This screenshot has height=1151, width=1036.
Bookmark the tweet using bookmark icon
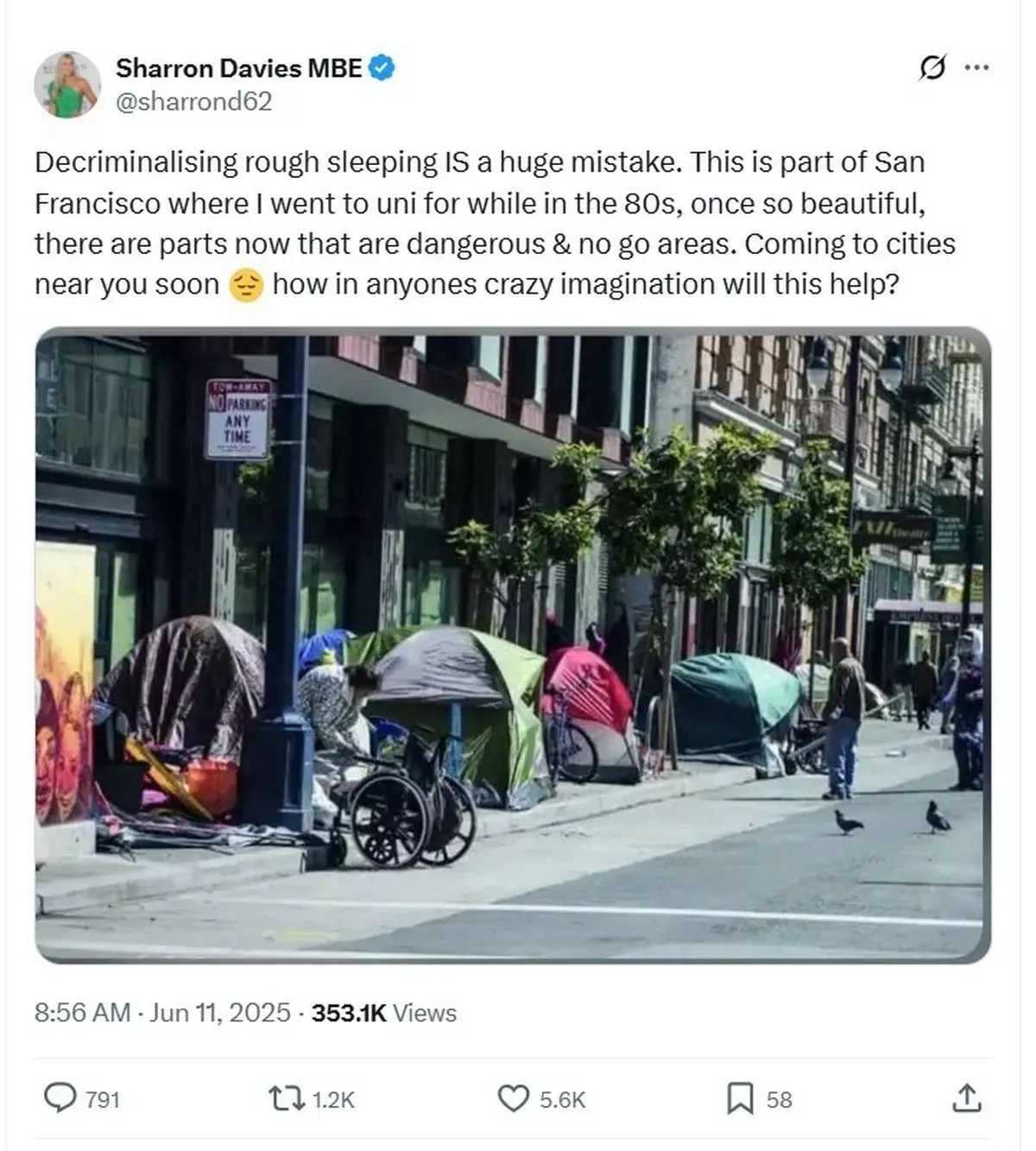click(740, 1099)
